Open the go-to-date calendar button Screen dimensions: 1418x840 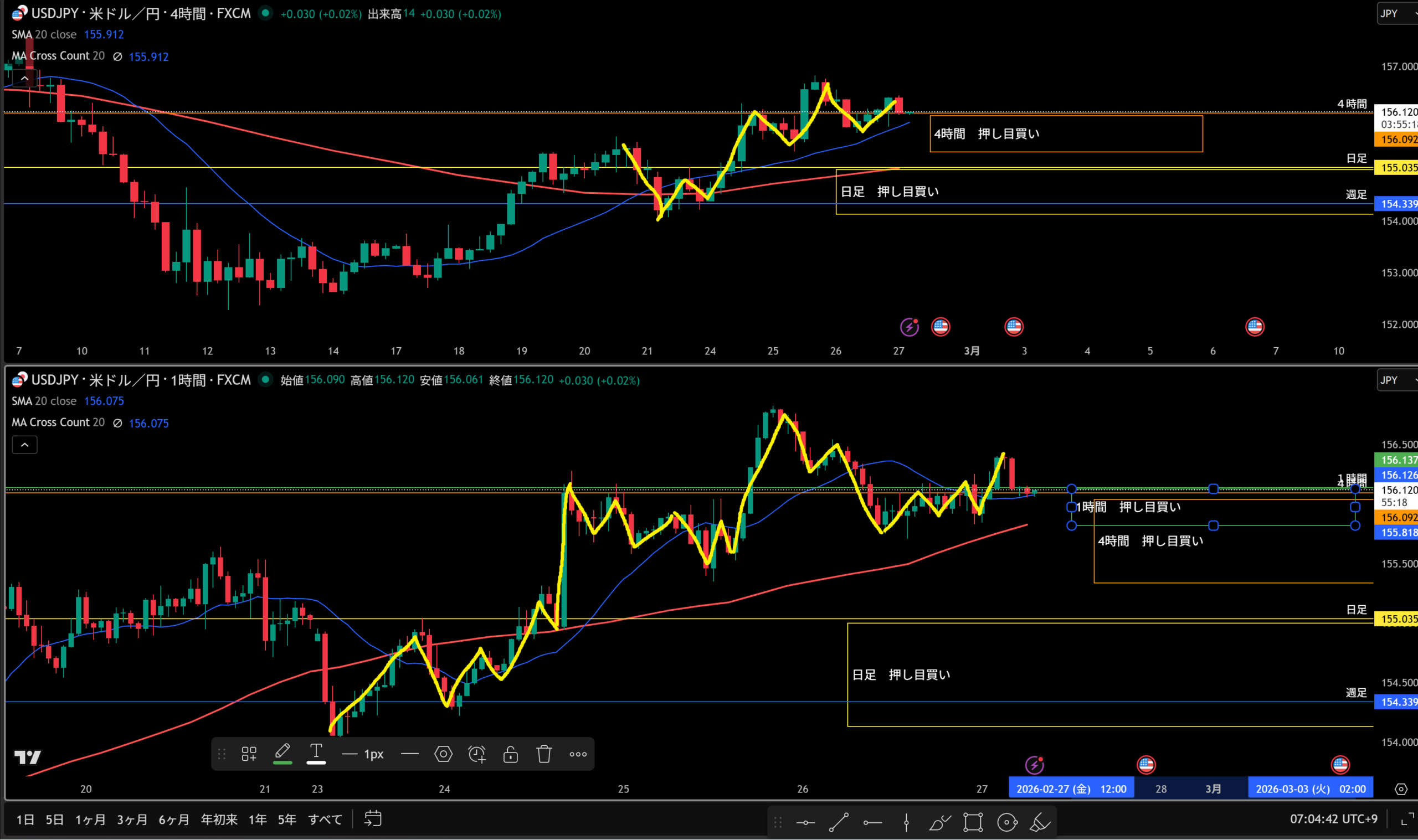pos(373,818)
